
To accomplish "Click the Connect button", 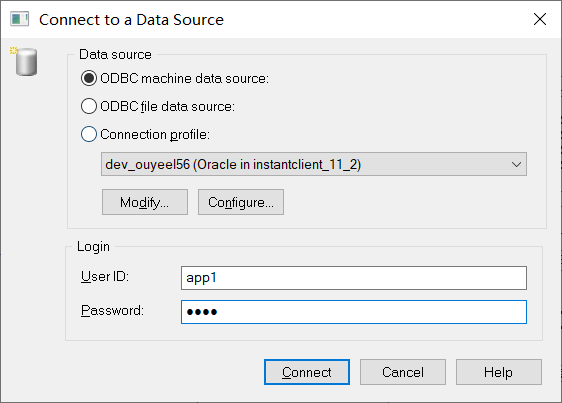I will tap(307, 372).
